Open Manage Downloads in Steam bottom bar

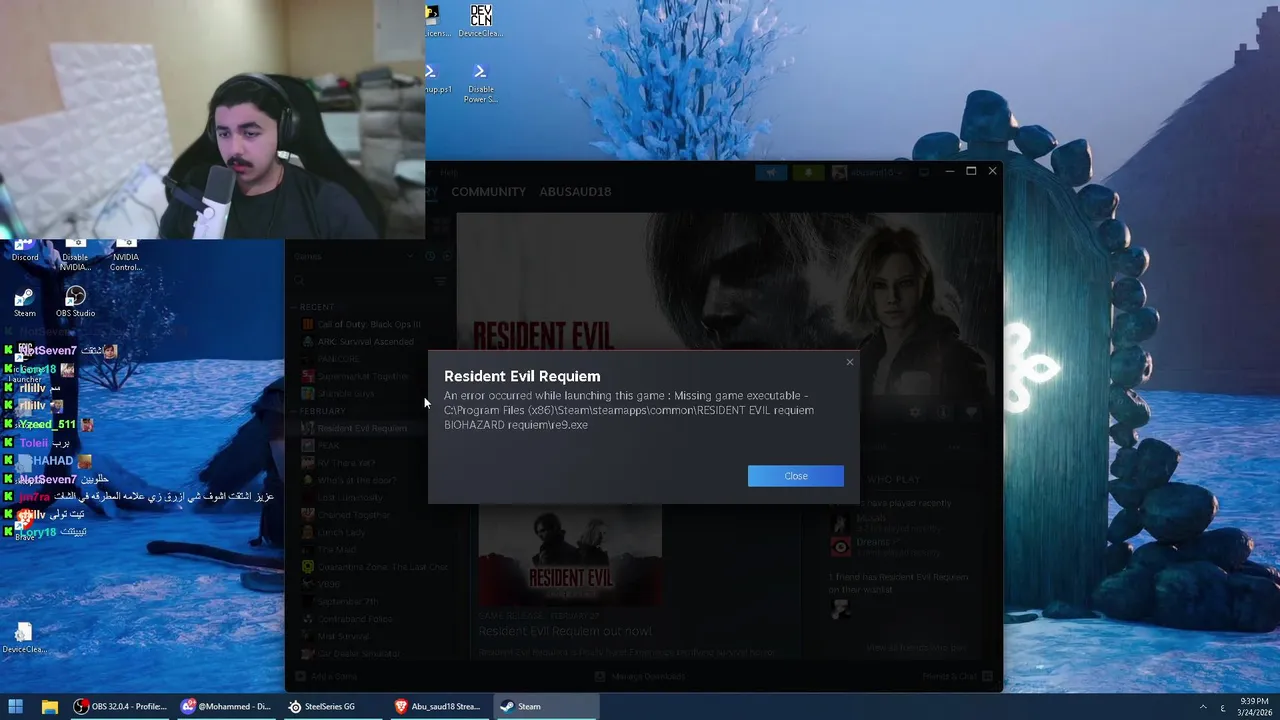coord(640,676)
